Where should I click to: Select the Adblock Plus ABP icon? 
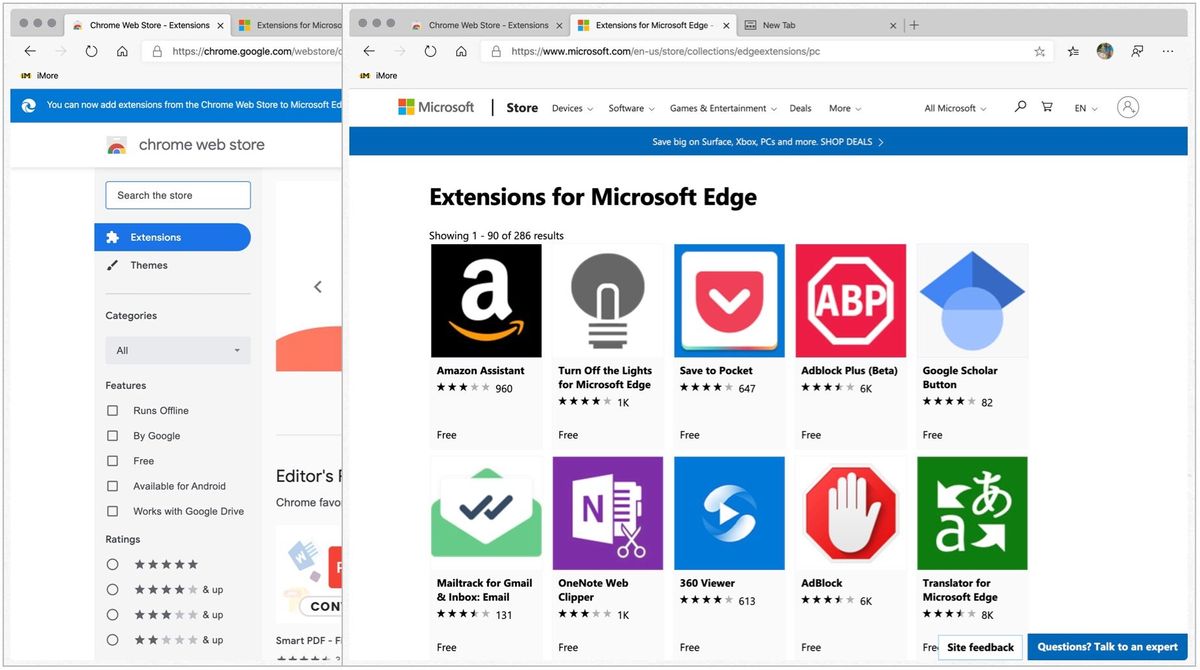pyautogui.click(x=850, y=299)
